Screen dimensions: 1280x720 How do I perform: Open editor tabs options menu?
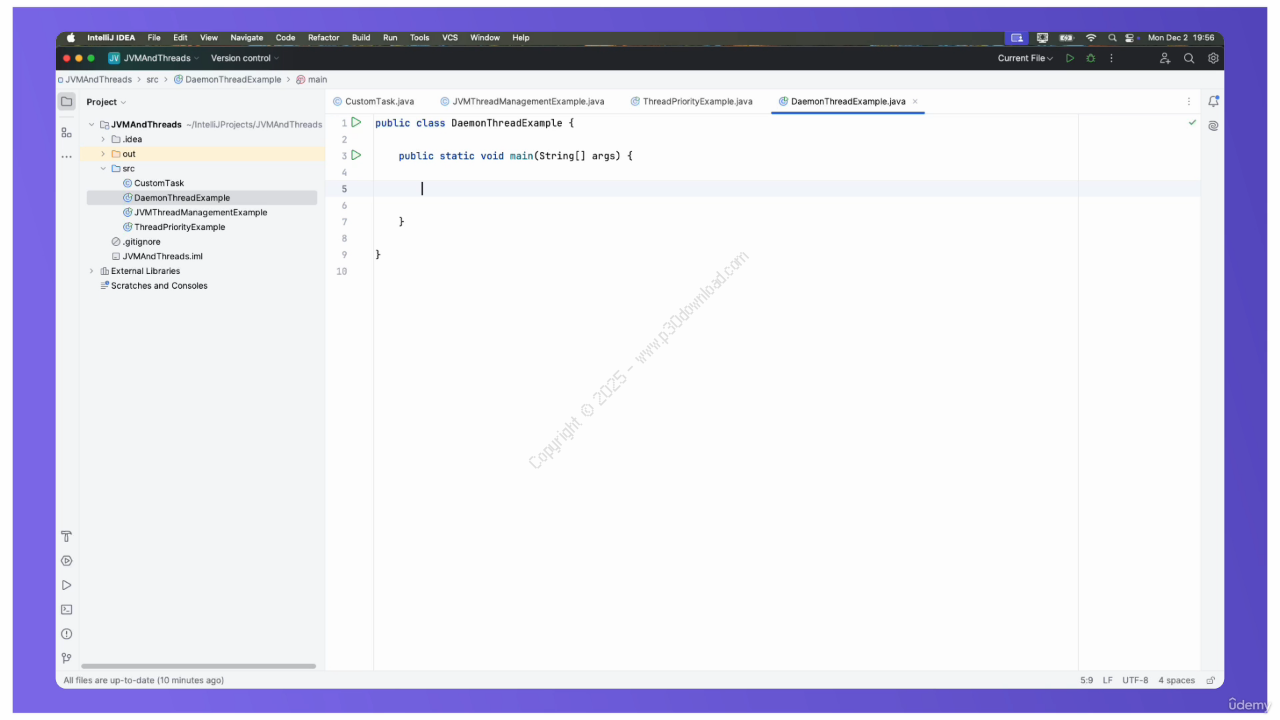1189,101
